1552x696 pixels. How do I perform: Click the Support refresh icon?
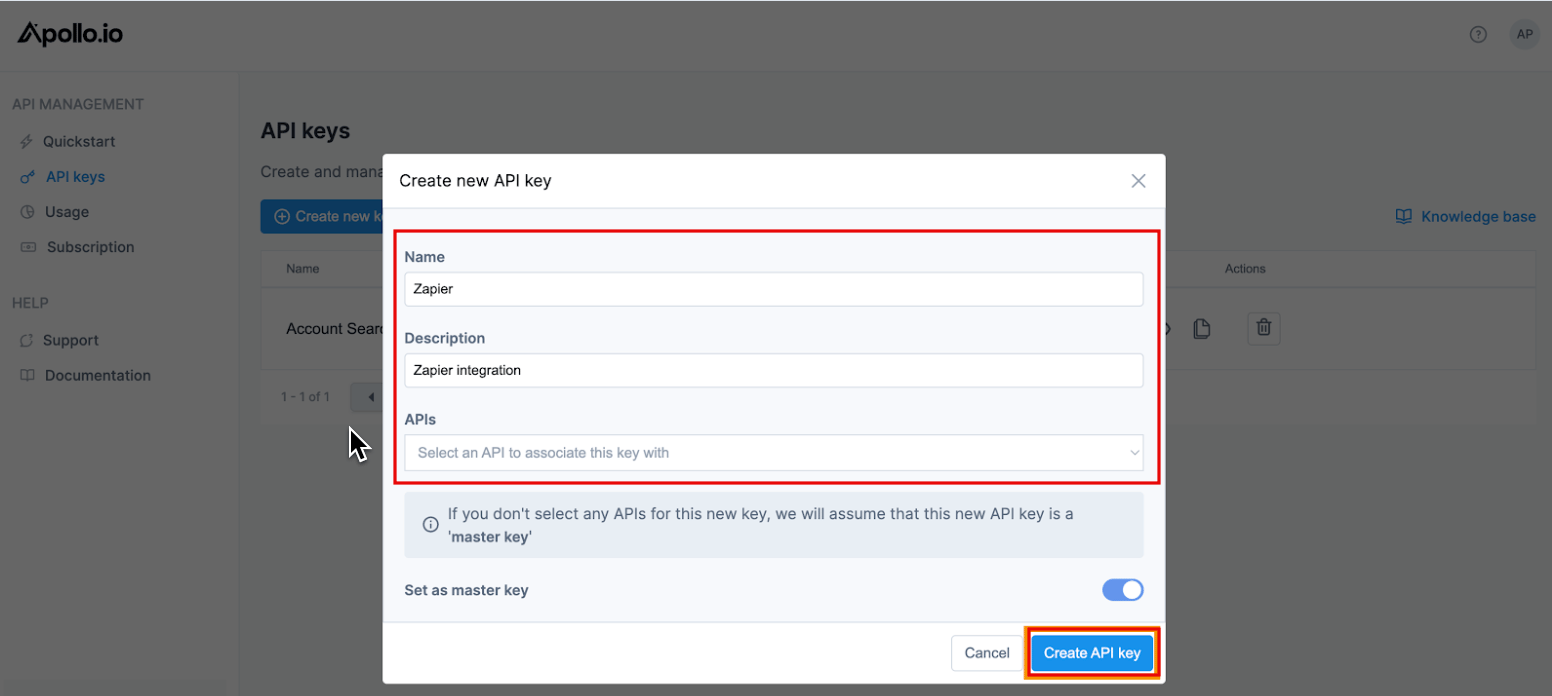tap(27, 341)
